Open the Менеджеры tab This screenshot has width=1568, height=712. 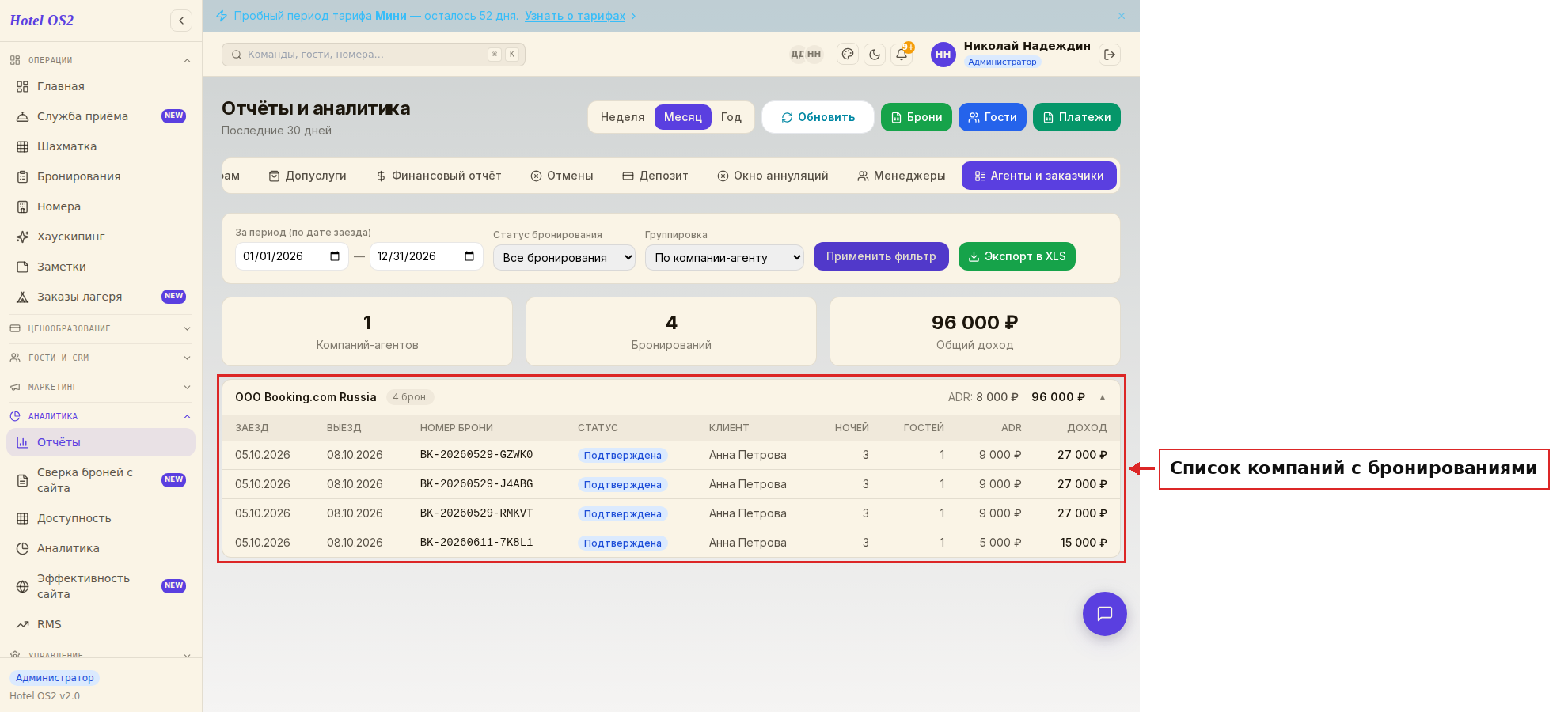(901, 176)
